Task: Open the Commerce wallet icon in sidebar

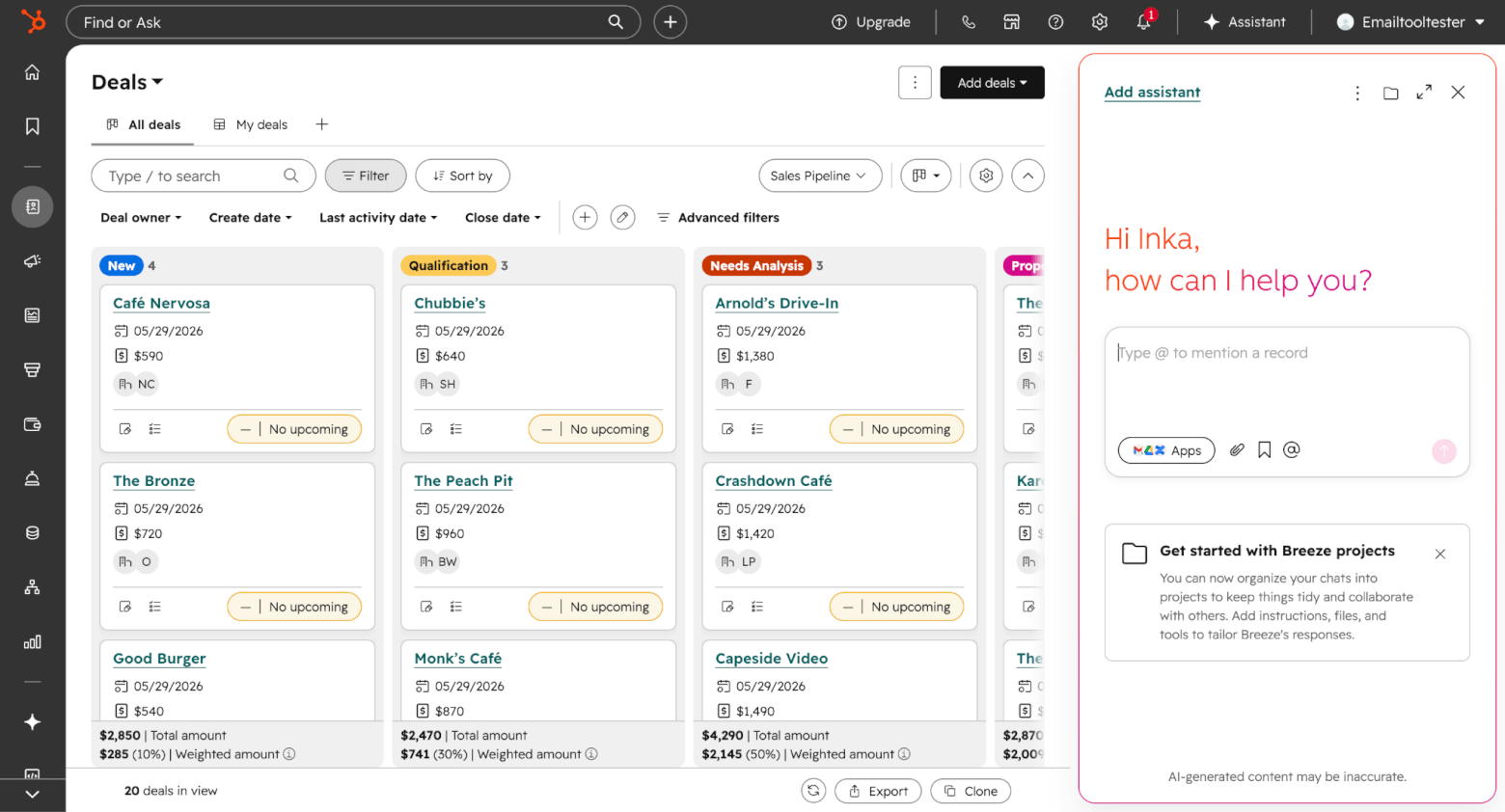Action: 32,424
